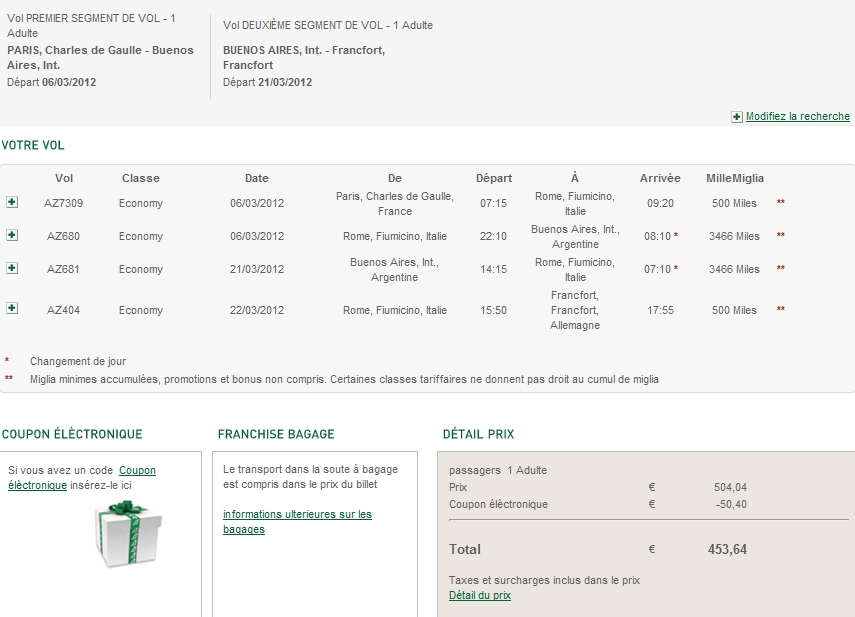This screenshot has height=617, width=855.
Task: Click the Départ column header
Action: pos(494,178)
